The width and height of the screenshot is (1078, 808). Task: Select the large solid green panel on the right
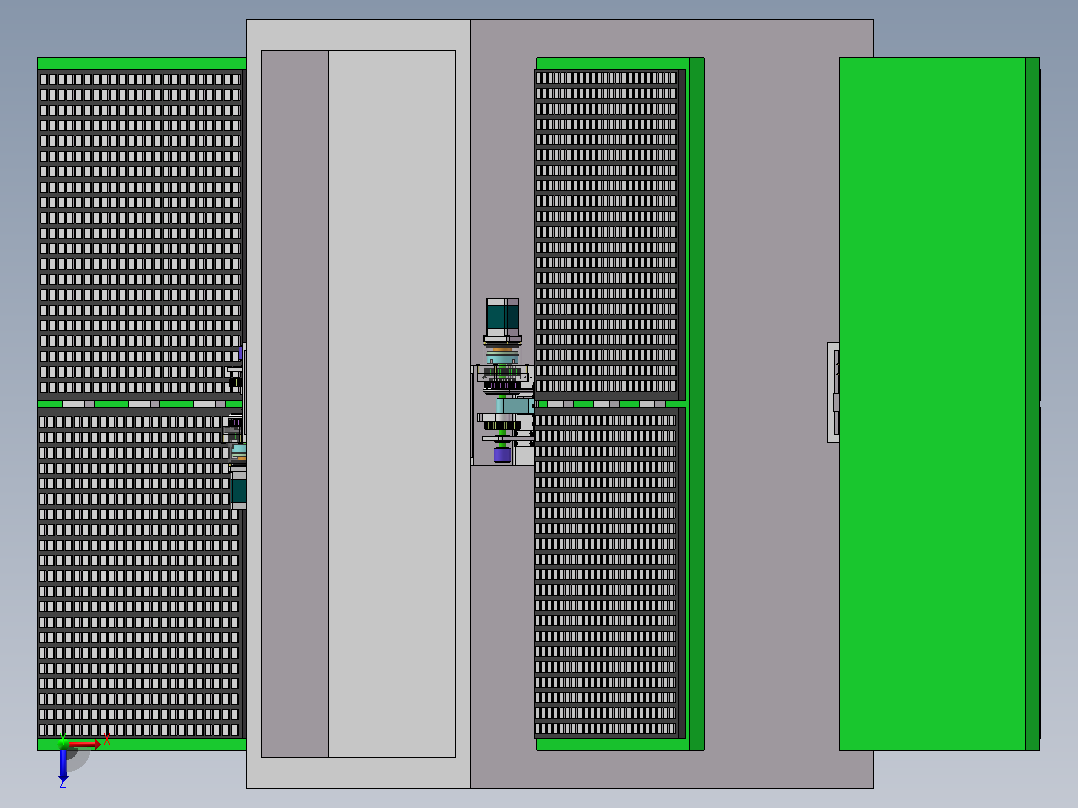tap(932, 404)
